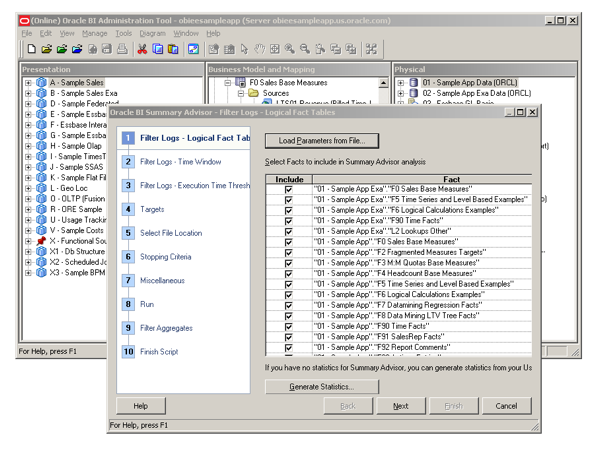Click the Paste toolbar icon

173,49
